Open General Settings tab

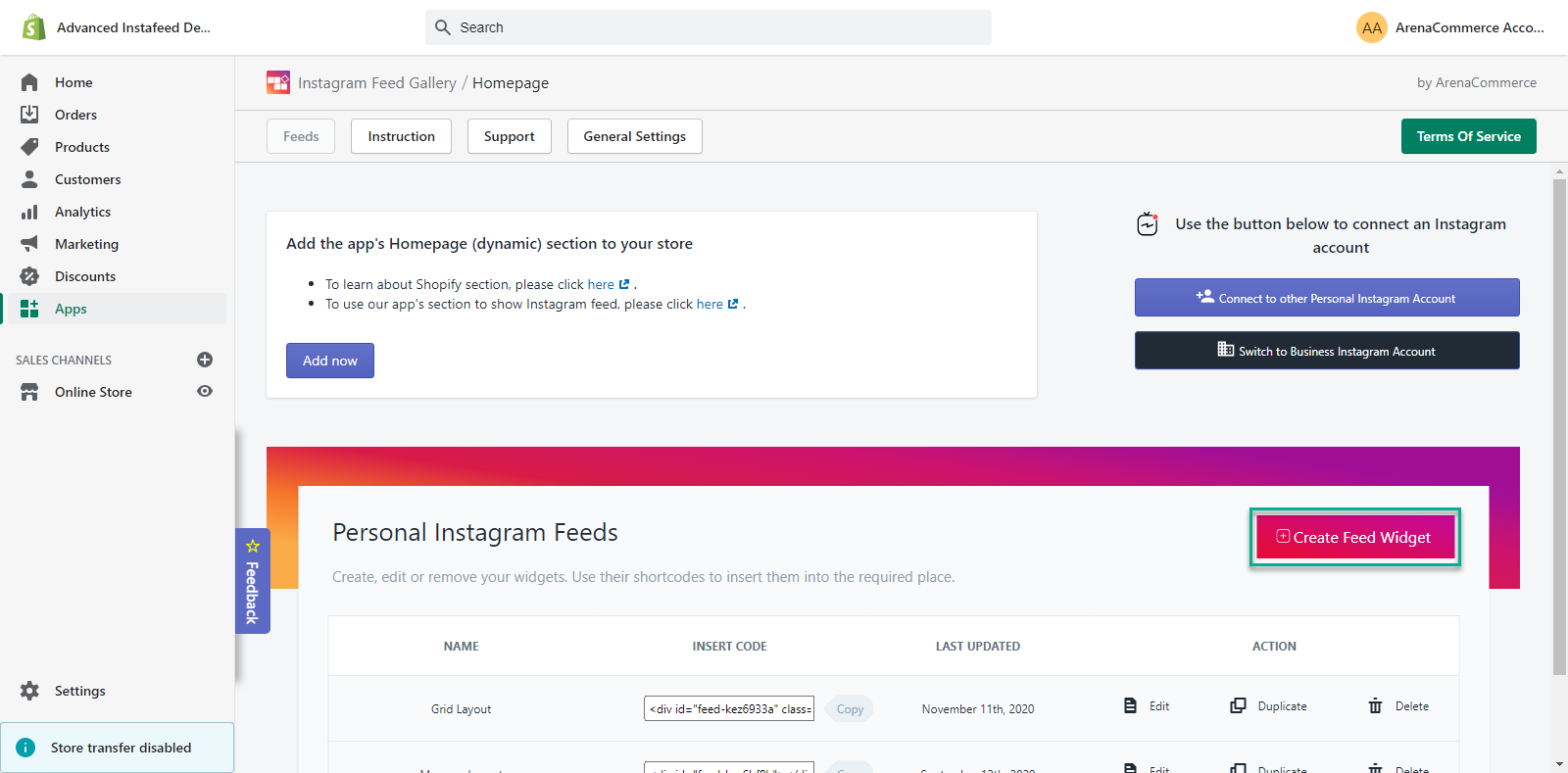coord(635,136)
